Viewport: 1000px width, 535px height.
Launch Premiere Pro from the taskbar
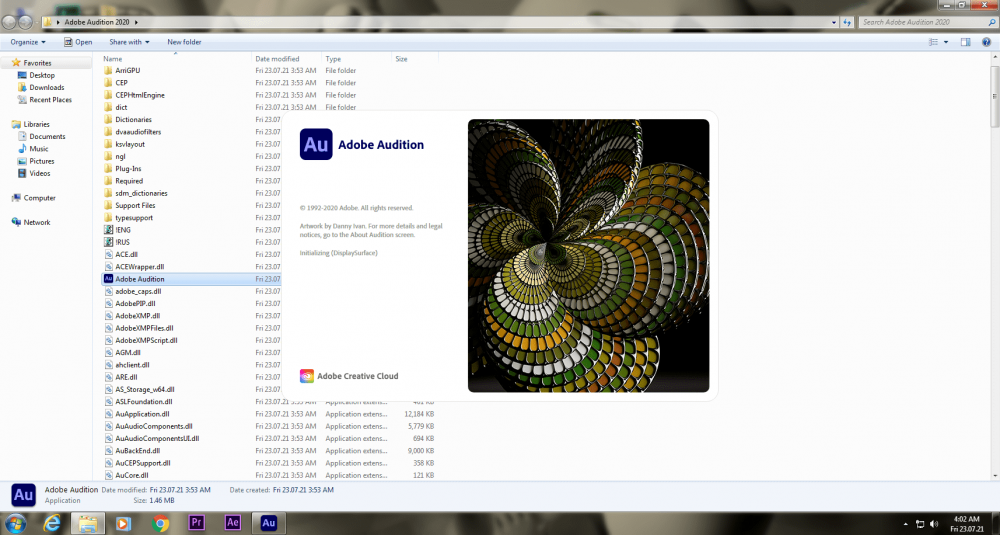click(x=196, y=522)
